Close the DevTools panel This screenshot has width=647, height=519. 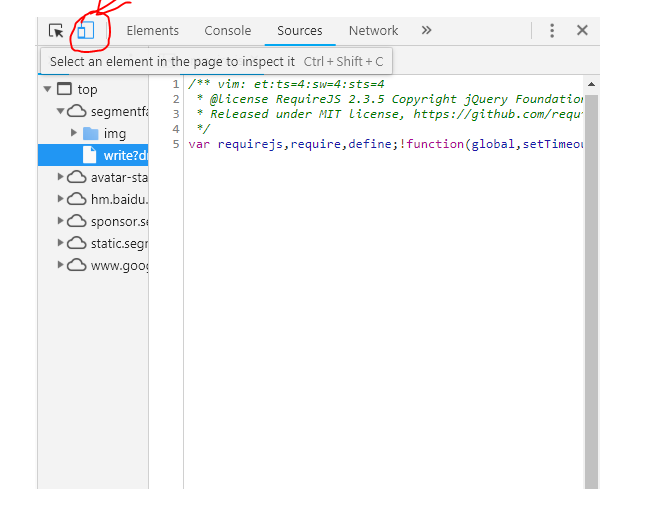pyautogui.click(x=582, y=30)
